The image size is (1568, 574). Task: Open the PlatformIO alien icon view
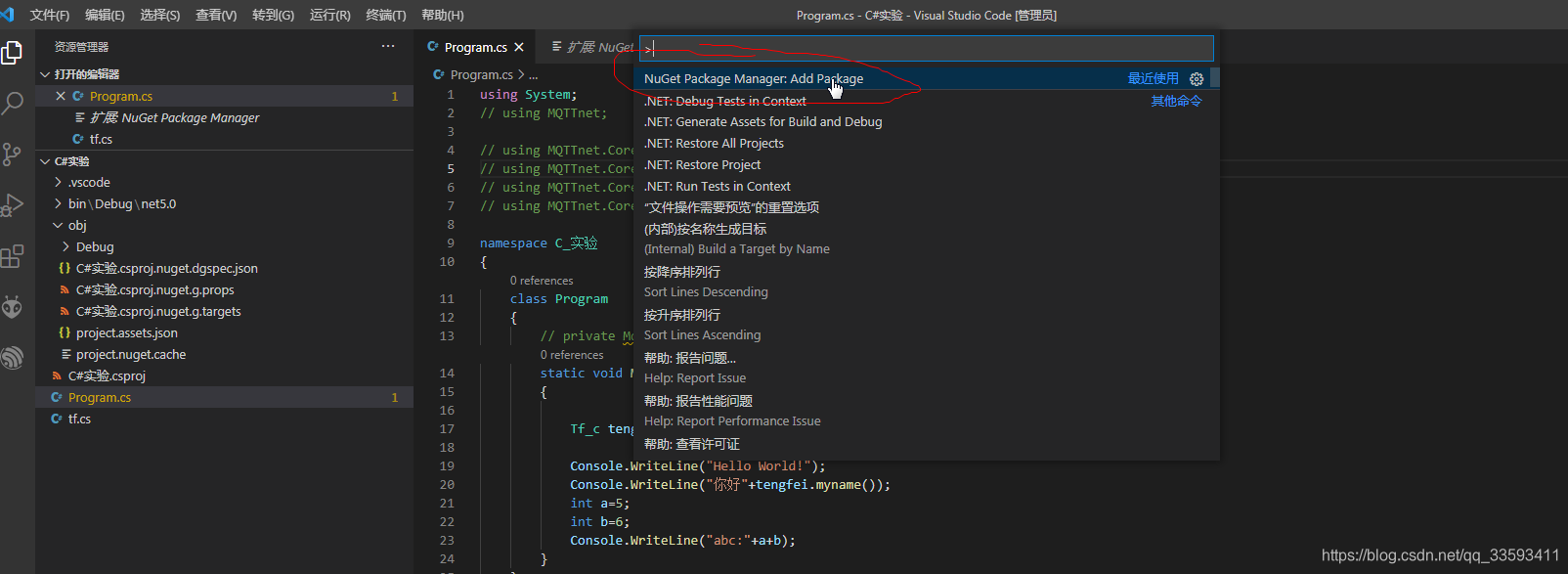pos(12,307)
